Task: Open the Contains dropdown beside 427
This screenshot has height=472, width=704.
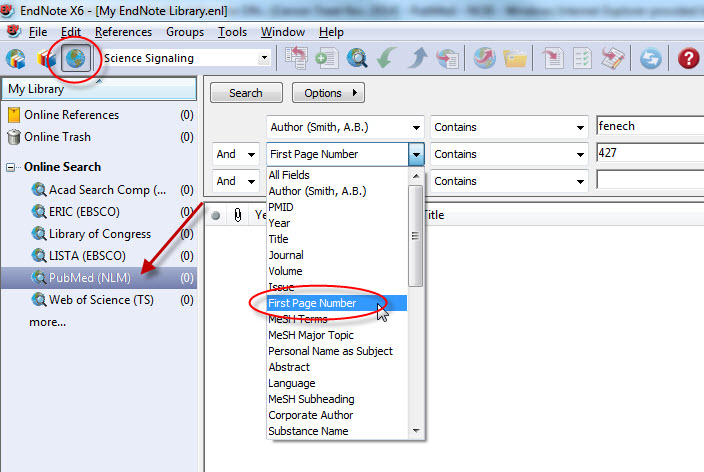Action: click(509, 154)
